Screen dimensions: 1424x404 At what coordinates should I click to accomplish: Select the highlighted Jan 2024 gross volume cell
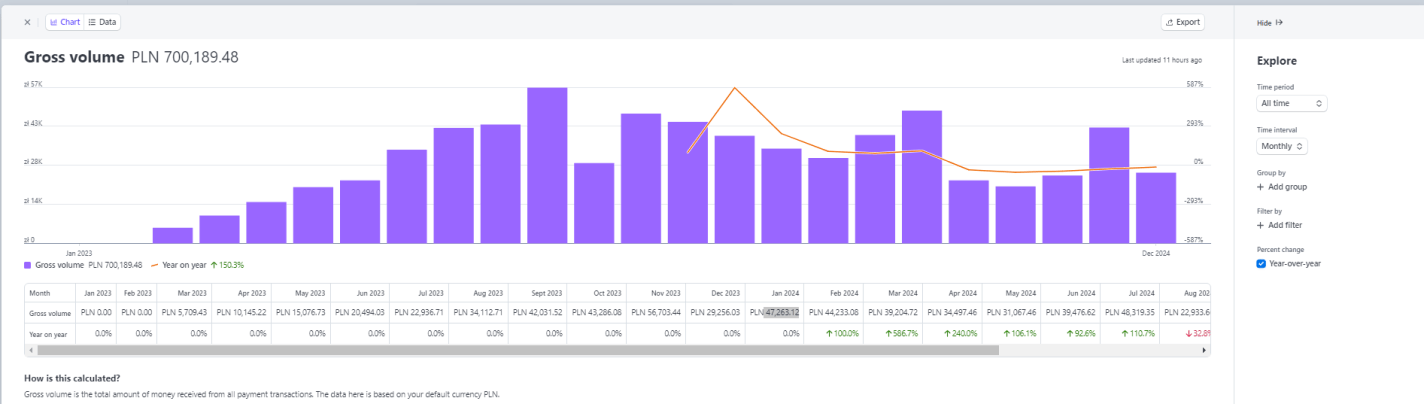[781, 312]
